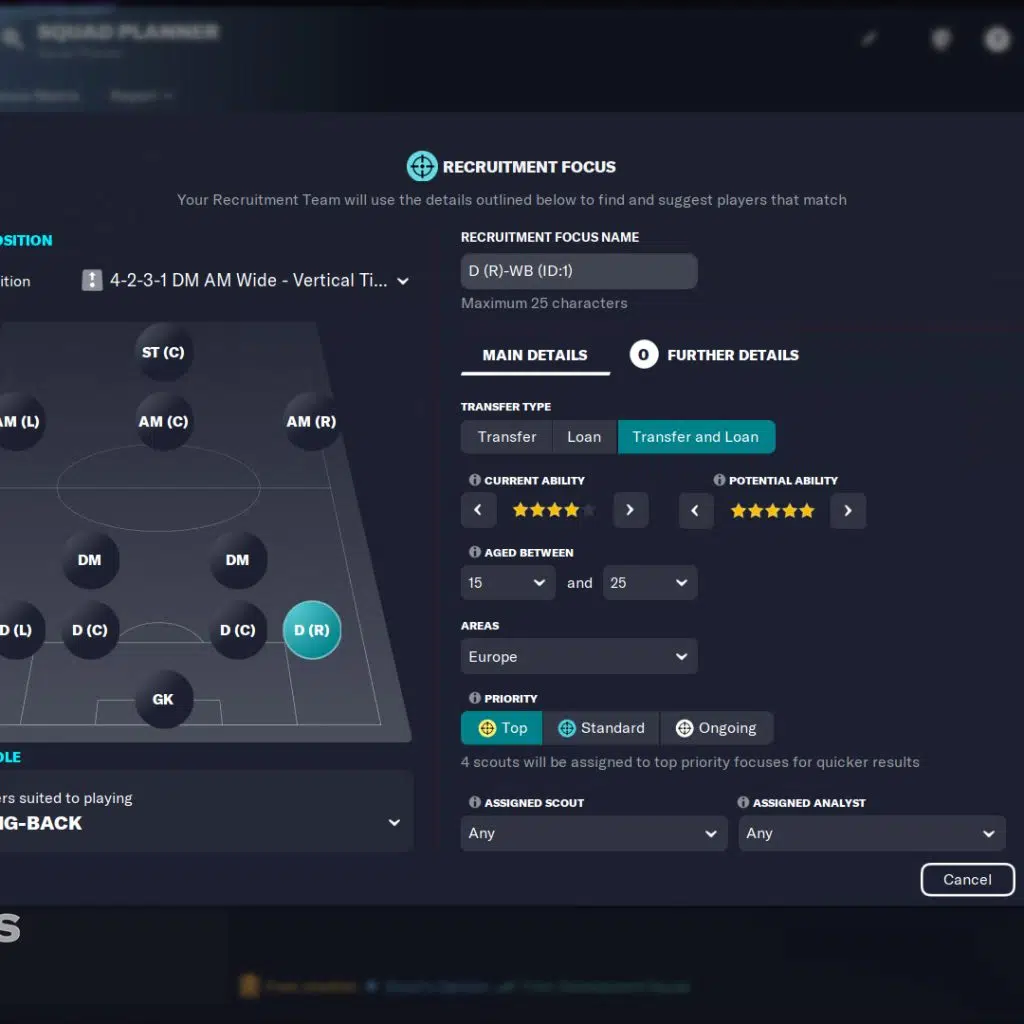Open the Assigned Scout dropdown

(593, 833)
